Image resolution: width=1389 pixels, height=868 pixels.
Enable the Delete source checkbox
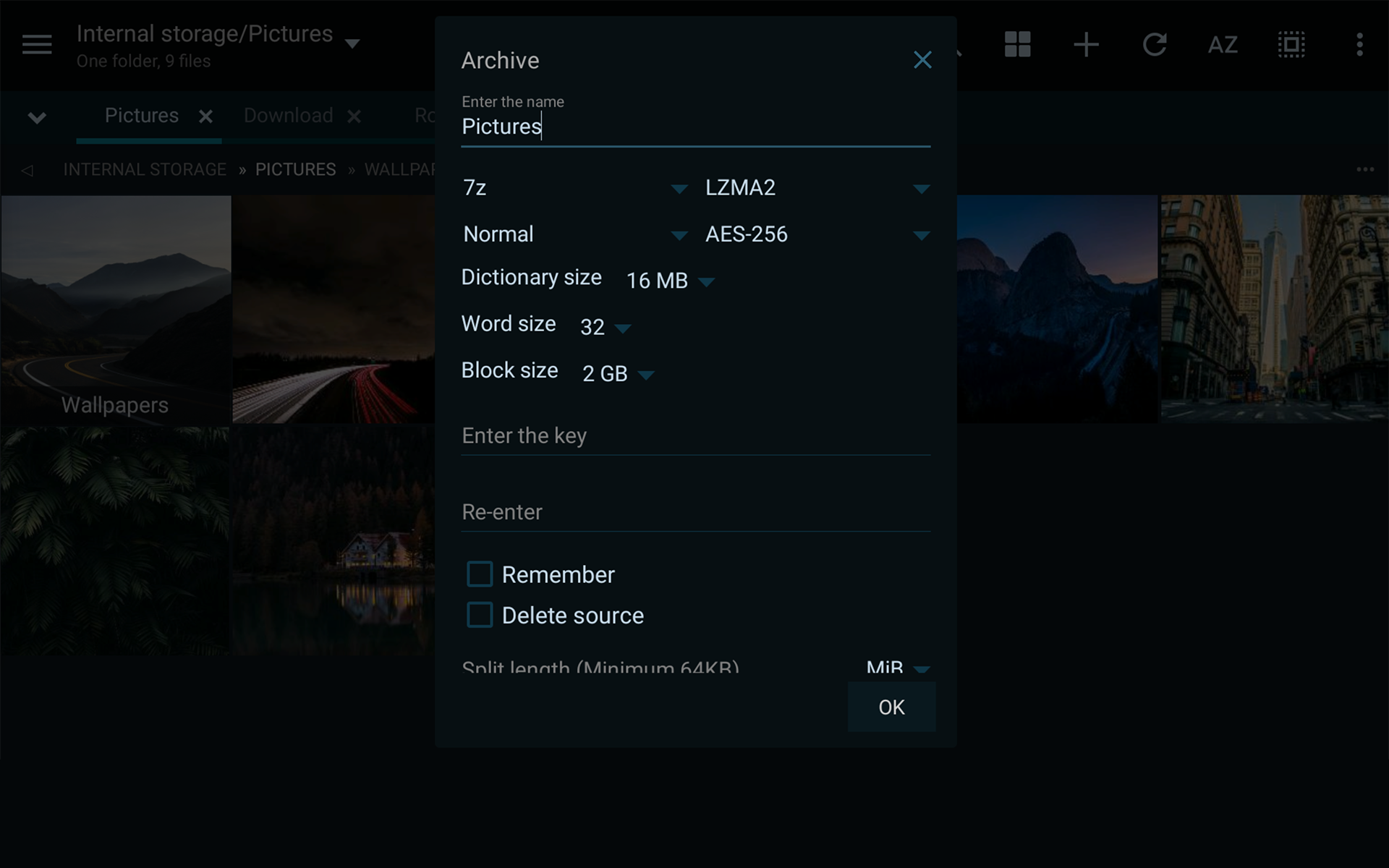tap(480, 616)
